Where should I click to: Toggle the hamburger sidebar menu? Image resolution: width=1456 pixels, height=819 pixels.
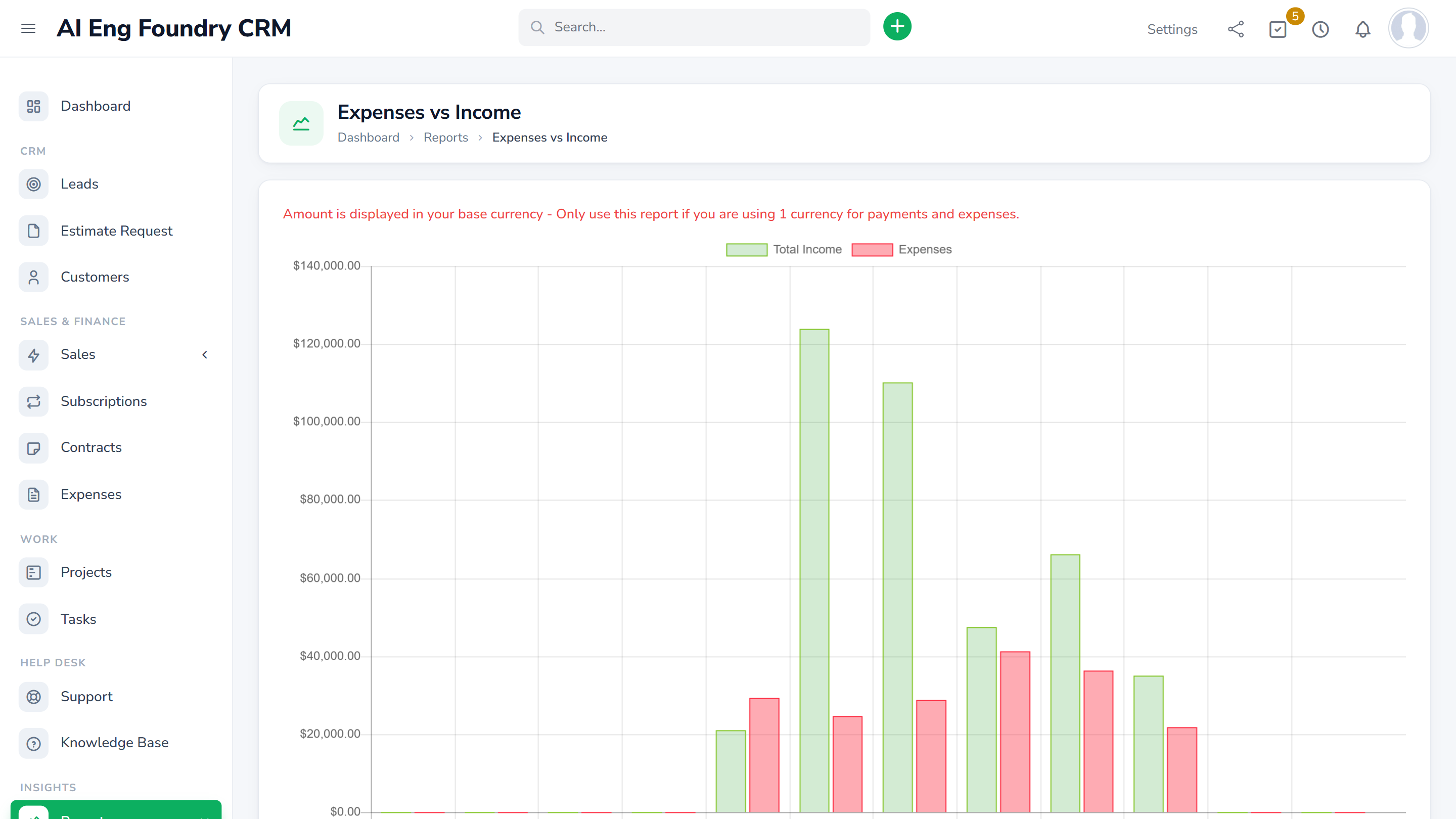point(28,28)
